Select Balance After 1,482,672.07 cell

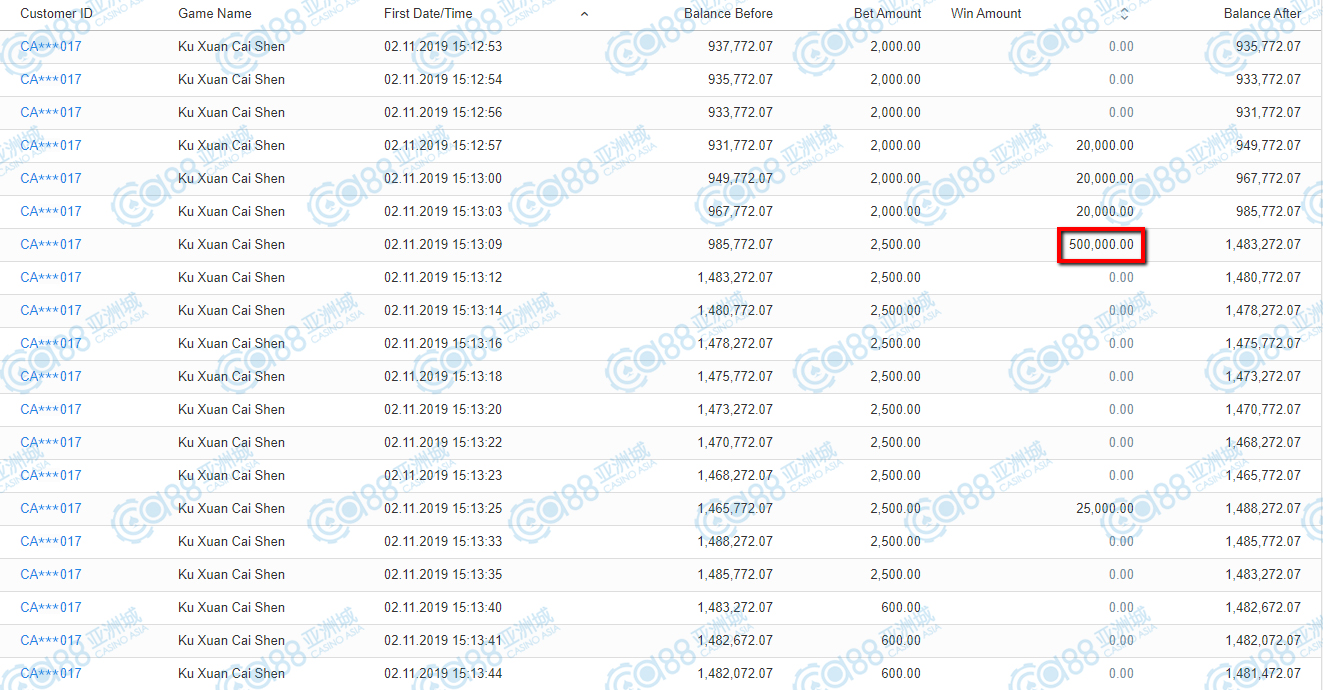pyautogui.click(x=1263, y=607)
